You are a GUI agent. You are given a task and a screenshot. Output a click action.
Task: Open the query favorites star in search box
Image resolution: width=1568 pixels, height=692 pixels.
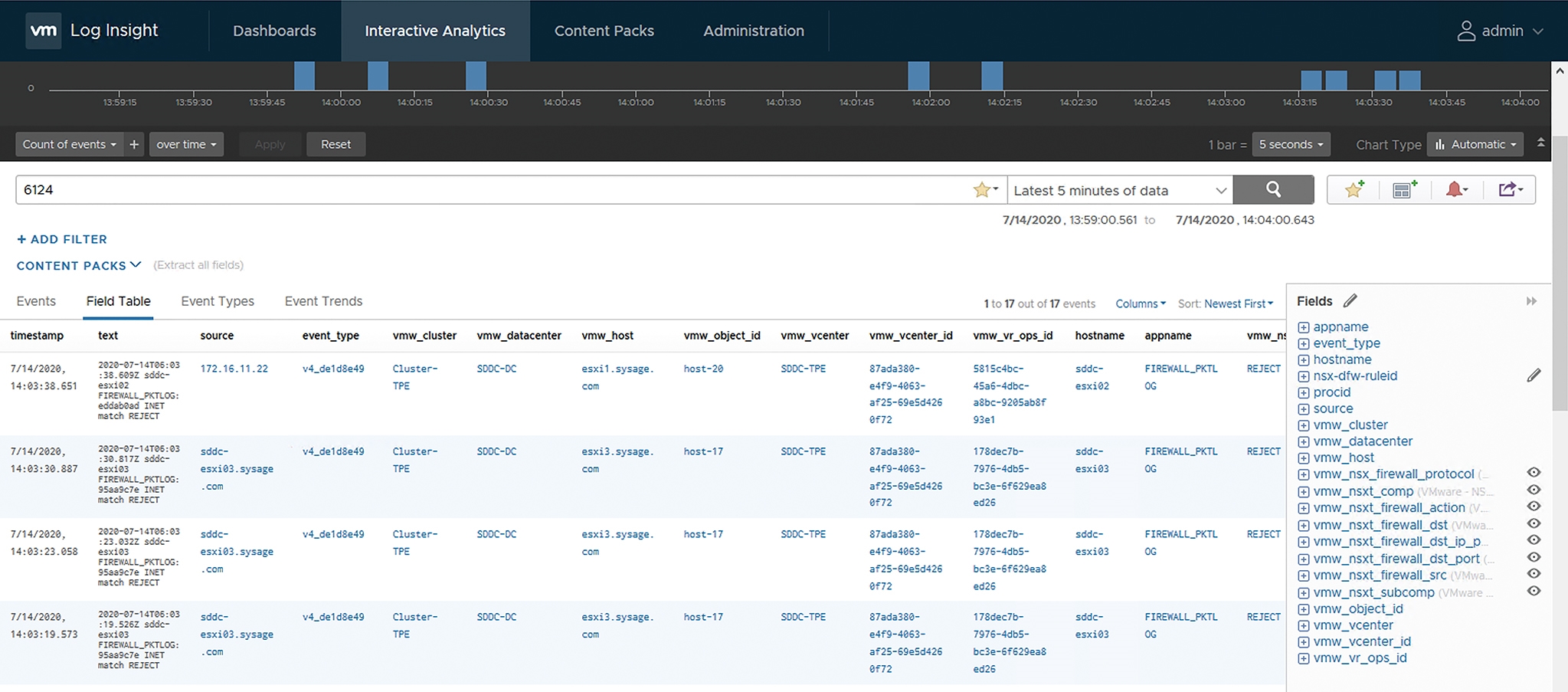click(x=985, y=189)
